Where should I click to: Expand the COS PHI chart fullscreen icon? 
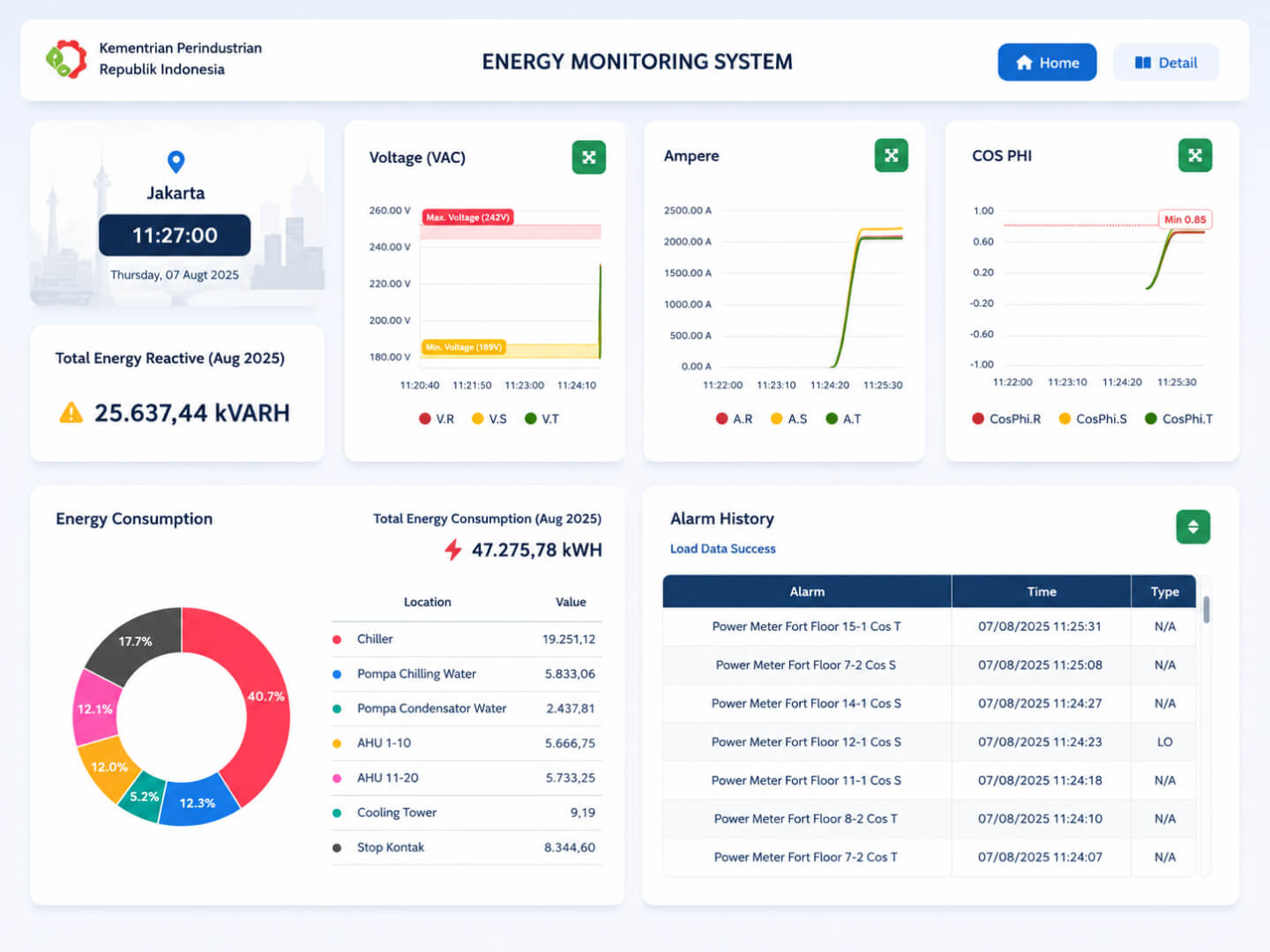coord(1195,155)
